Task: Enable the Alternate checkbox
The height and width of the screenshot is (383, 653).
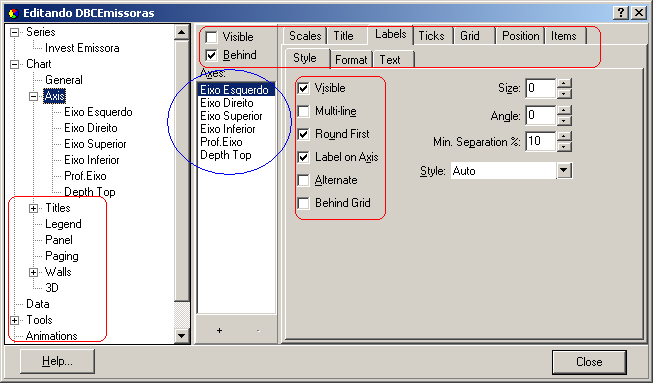Action: tap(304, 180)
